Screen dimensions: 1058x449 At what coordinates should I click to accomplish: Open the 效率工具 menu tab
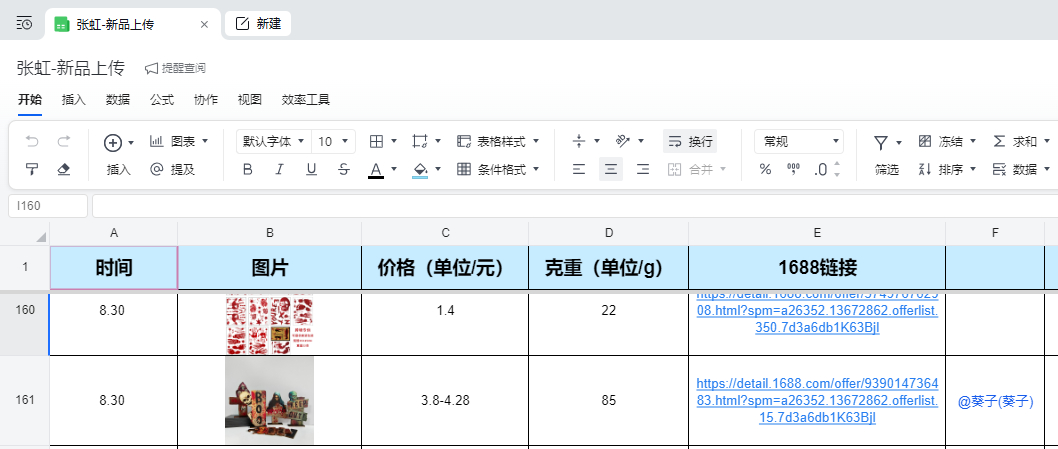tap(305, 100)
